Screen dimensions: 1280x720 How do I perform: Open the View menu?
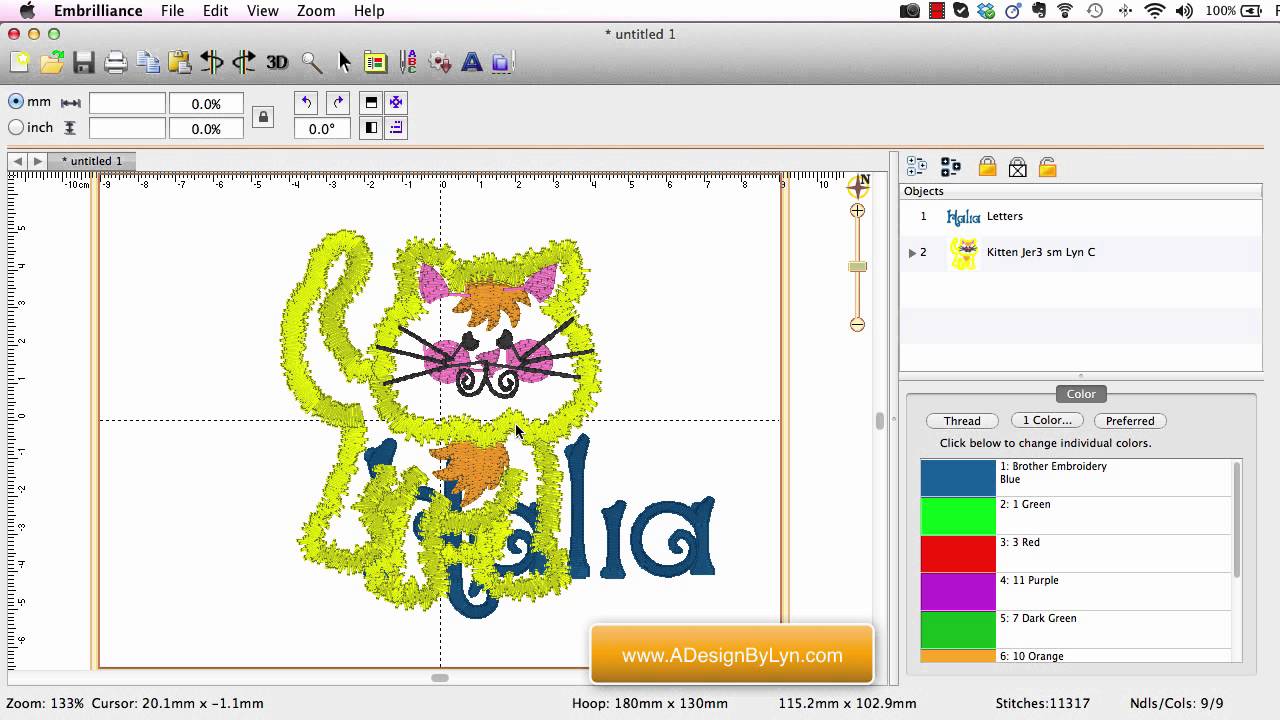pyautogui.click(x=263, y=11)
